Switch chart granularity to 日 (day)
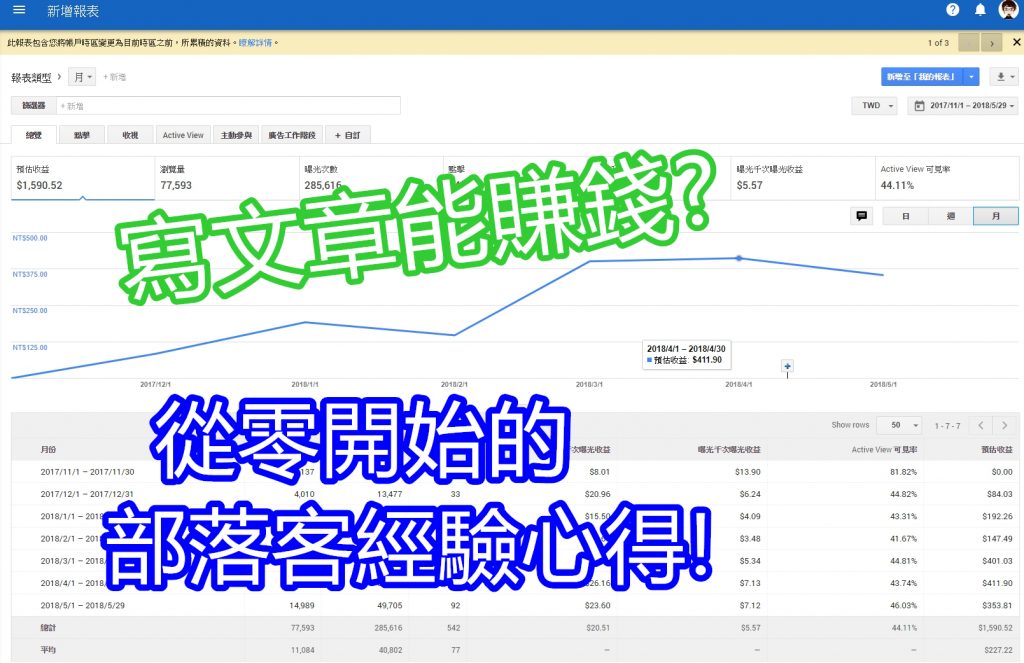This screenshot has width=1024, height=663. 905,216
